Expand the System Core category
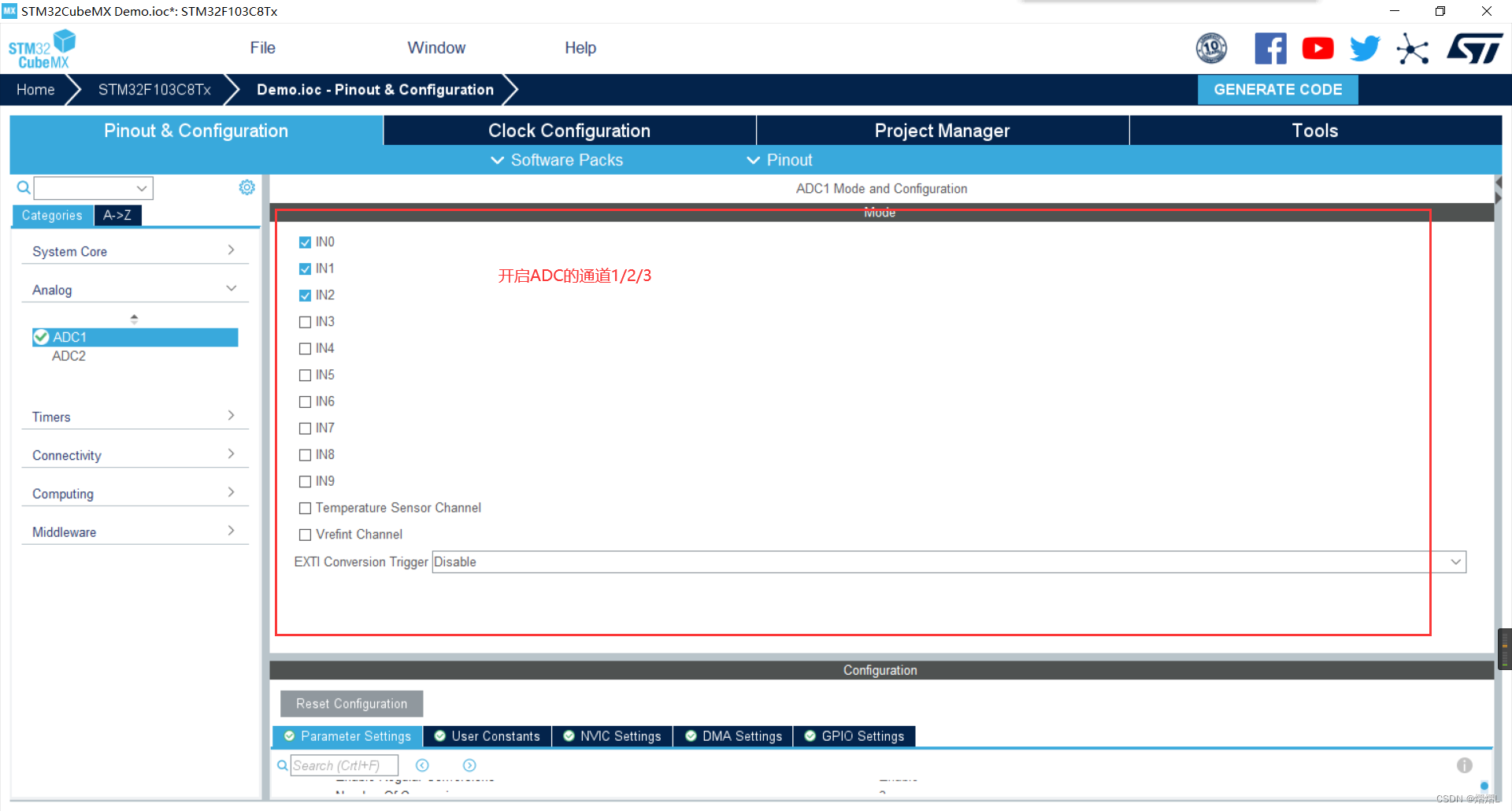Viewport: 1512px width, 811px height. pyautogui.click(x=135, y=251)
